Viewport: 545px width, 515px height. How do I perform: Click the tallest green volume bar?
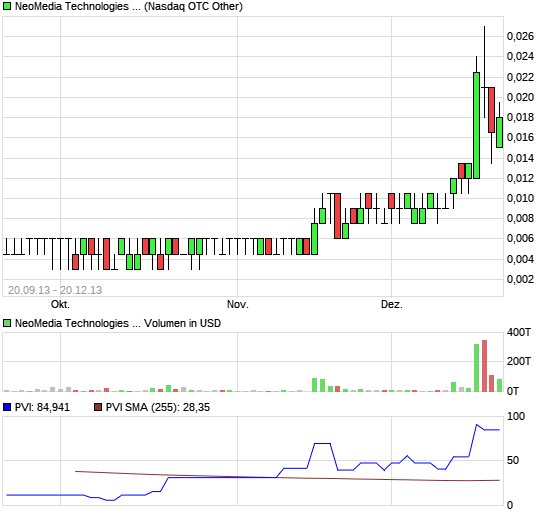tap(477, 368)
